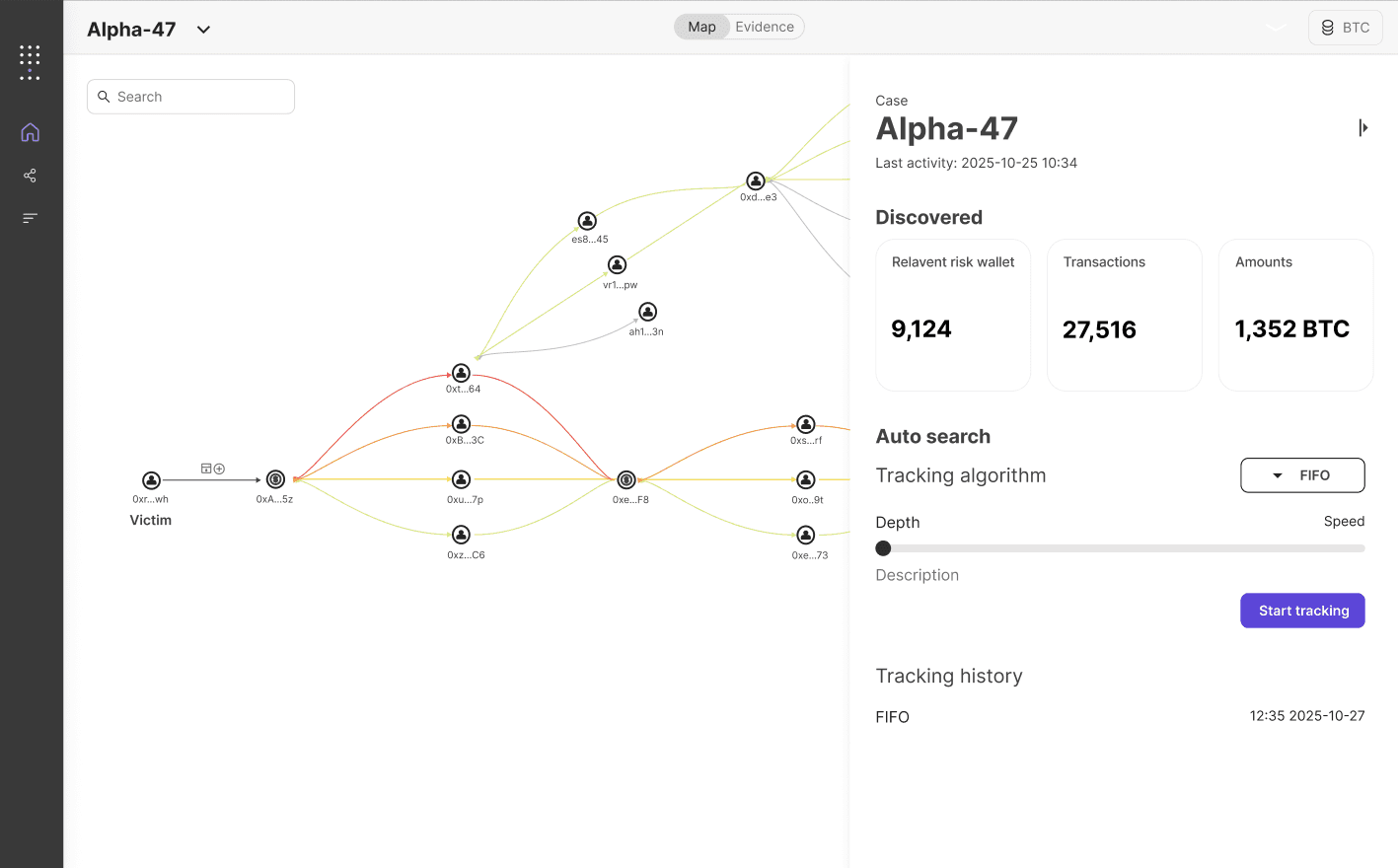Select the 0xe...F8 coin node
This screenshot has width=1398, height=868.
[x=626, y=479]
